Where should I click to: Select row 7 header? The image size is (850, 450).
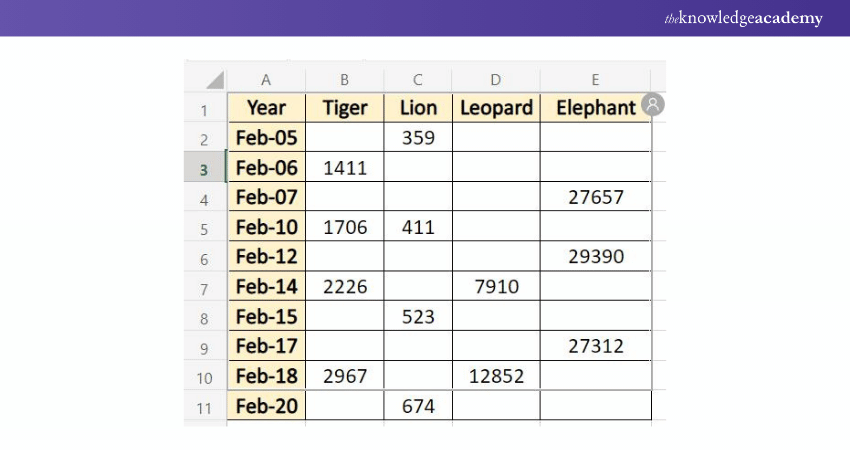click(205, 288)
